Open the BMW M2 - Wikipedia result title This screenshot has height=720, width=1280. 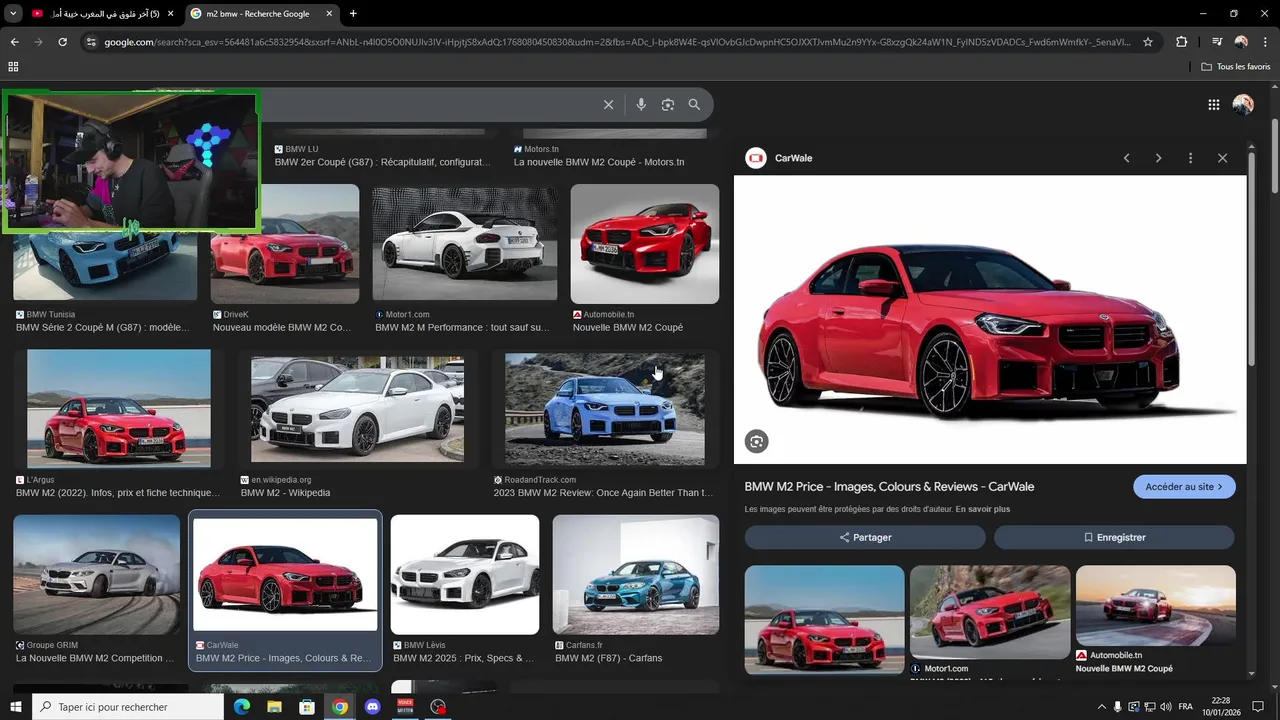285,493
